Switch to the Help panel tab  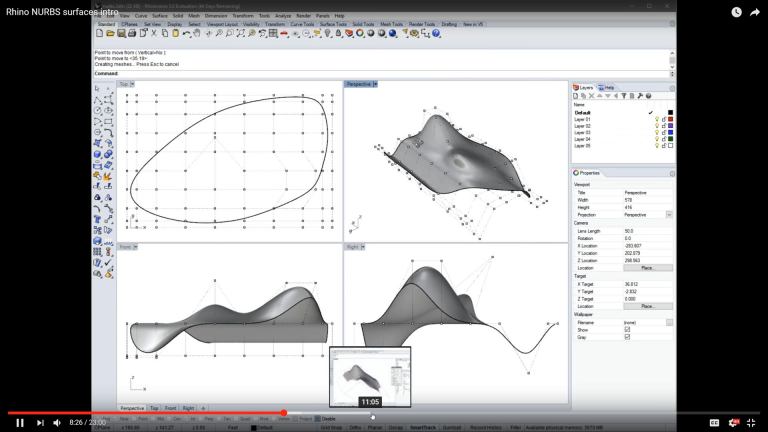click(x=607, y=88)
